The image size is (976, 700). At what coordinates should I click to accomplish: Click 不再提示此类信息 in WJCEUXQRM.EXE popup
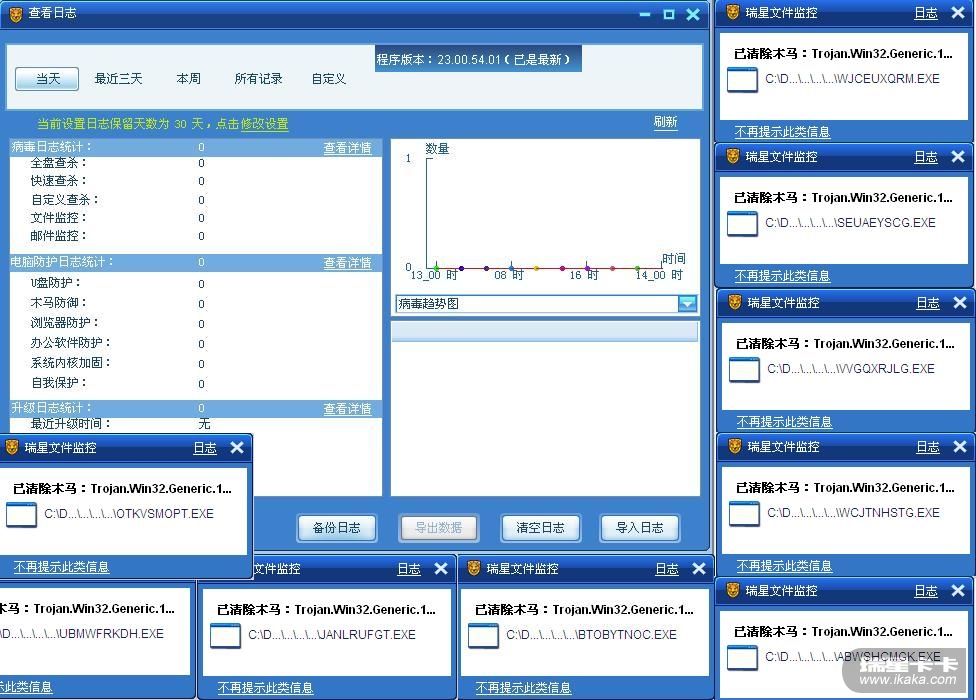click(x=782, y=132)
